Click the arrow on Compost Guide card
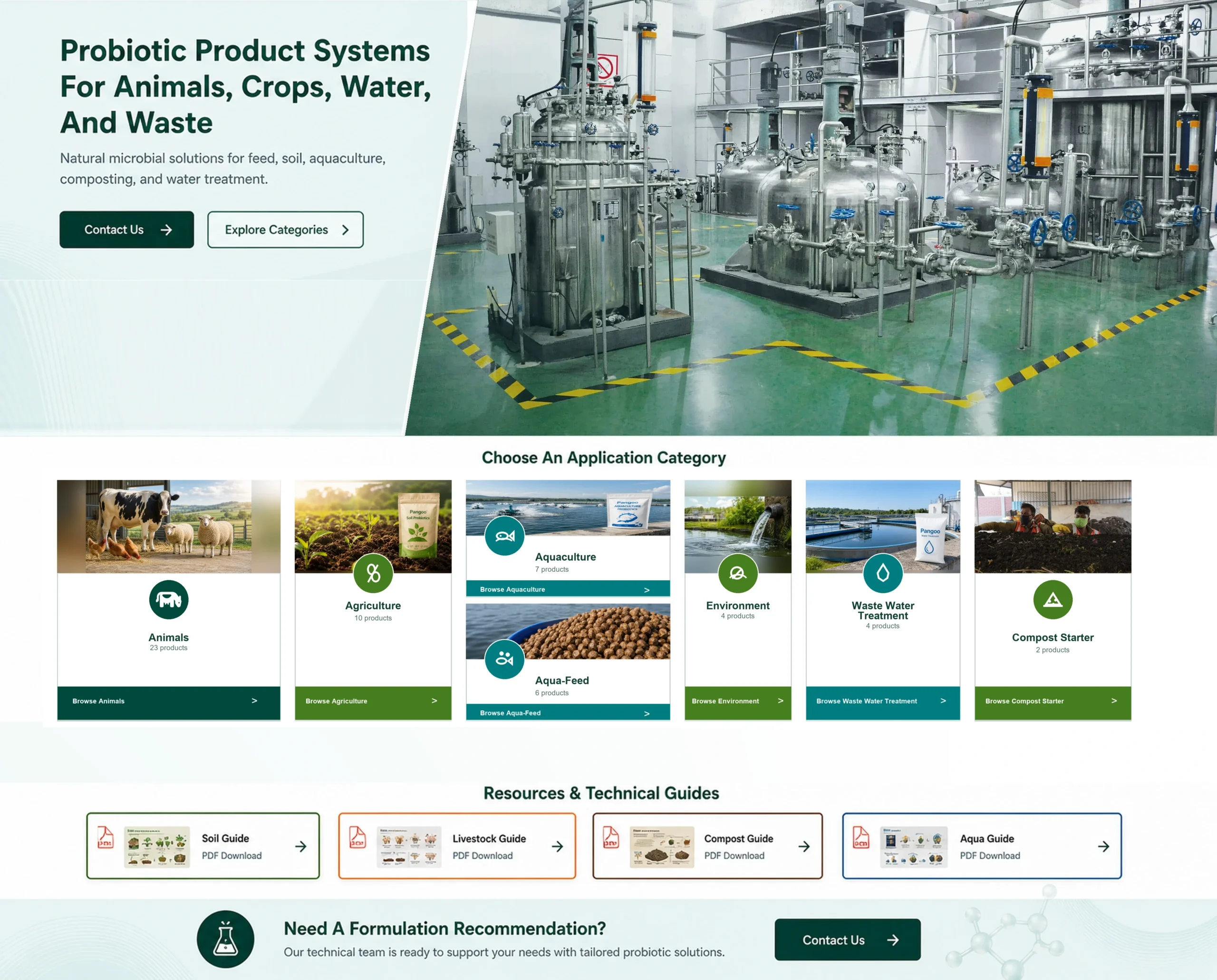Viewport: 1217px width, 980px height. (804, 846)
